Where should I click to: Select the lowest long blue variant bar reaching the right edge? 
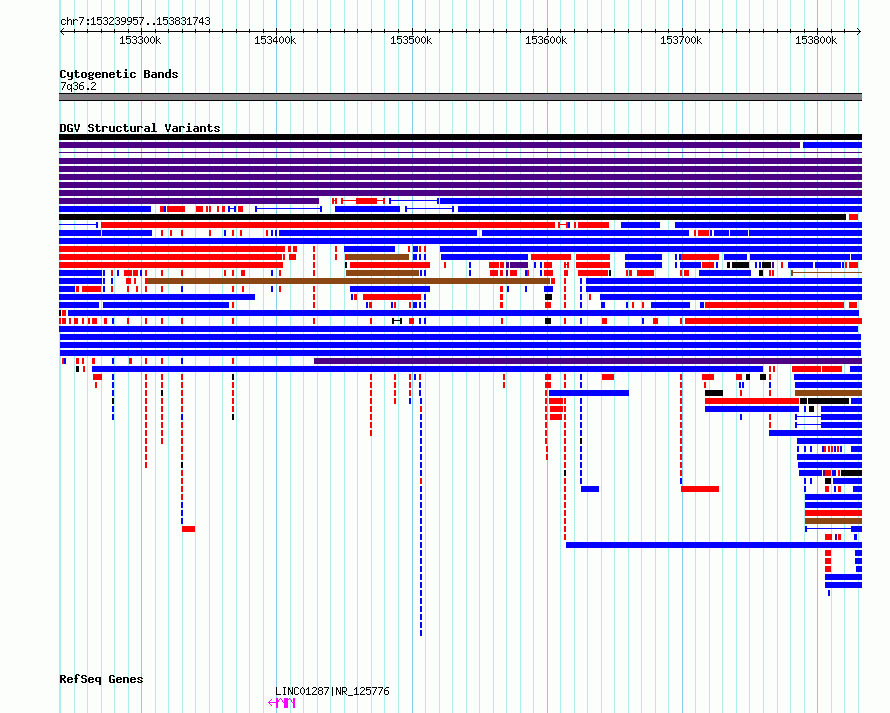coord(714,545)
